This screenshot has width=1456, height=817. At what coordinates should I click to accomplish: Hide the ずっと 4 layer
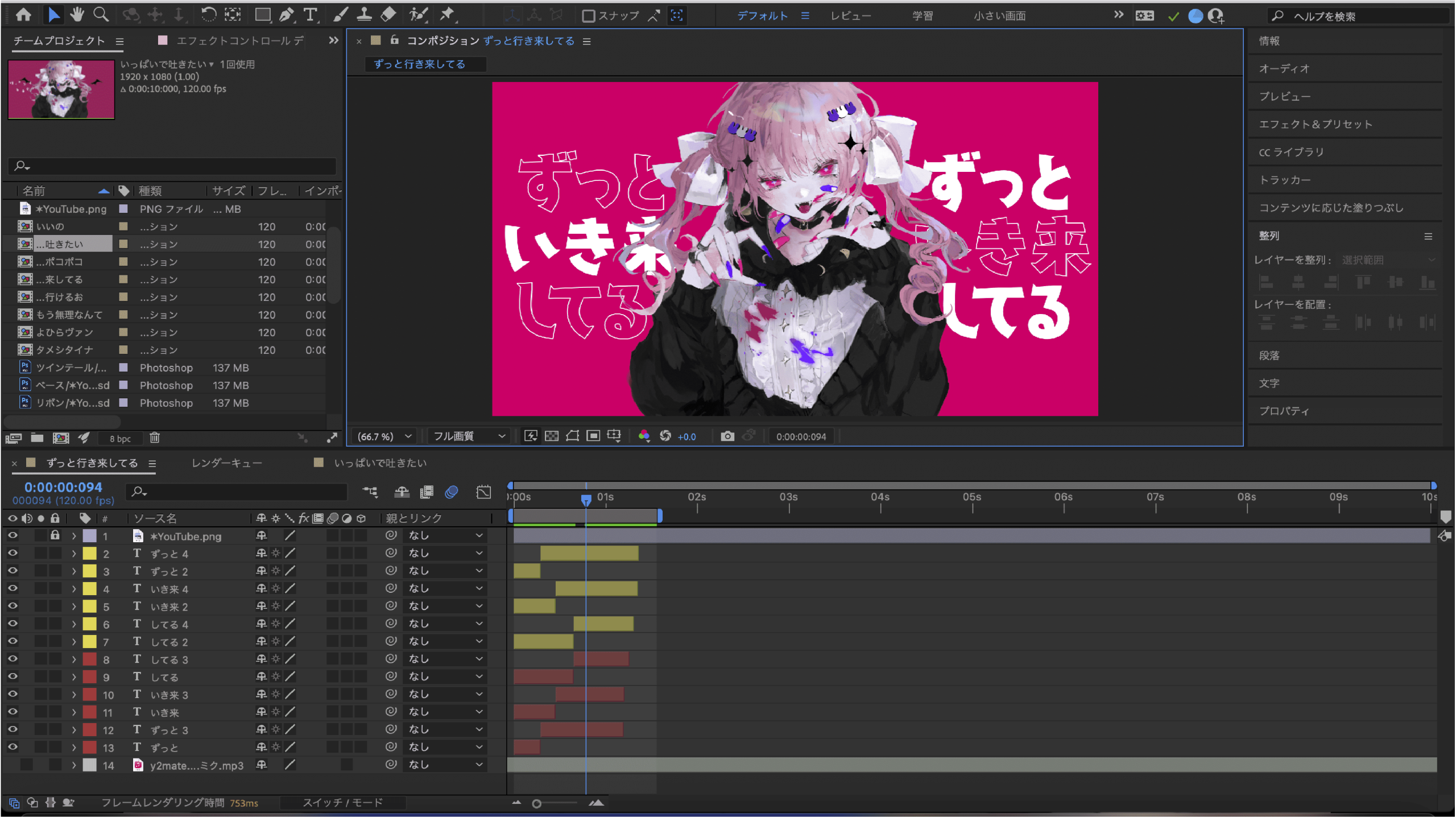click(x=13, y=553)
